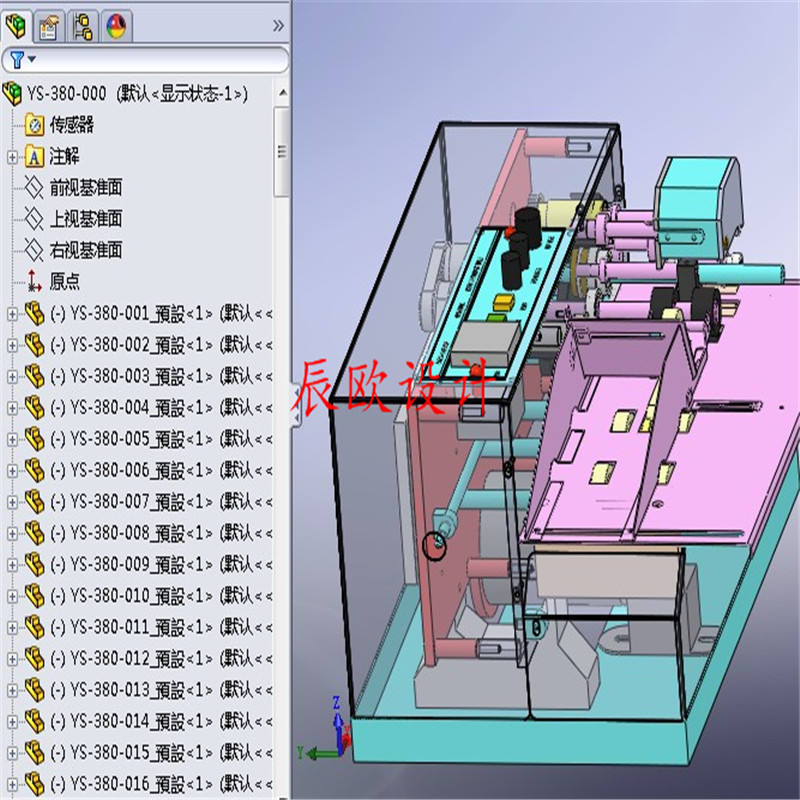Select the YS-380-003 part icon
Viewport: 800px width, 800px height.
tap(34, 376)
